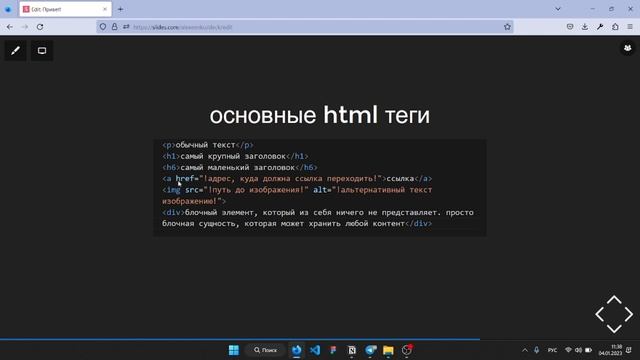Open Notion from the taskbar

[x=352, y=350]
